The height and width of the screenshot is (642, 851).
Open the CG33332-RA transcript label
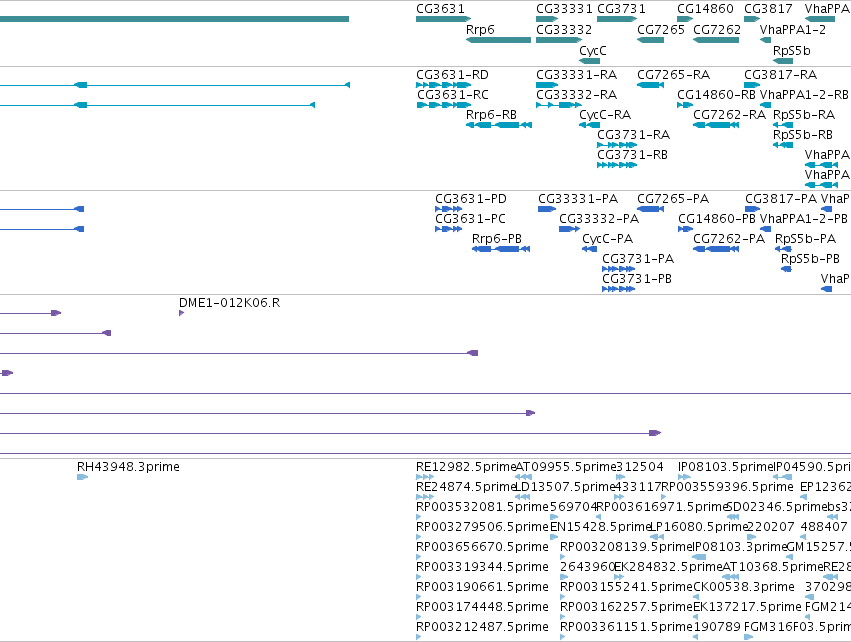[x=576, y=95]
